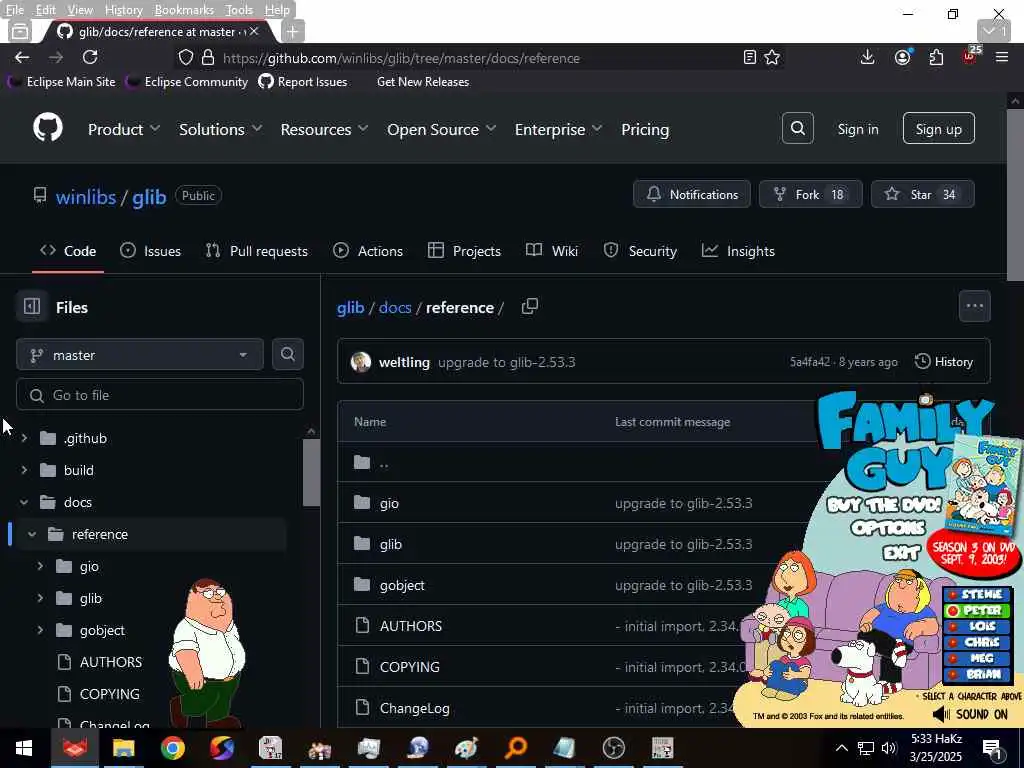Toggle SOUND ON in Family Guy widget

(x=969, y=714)
